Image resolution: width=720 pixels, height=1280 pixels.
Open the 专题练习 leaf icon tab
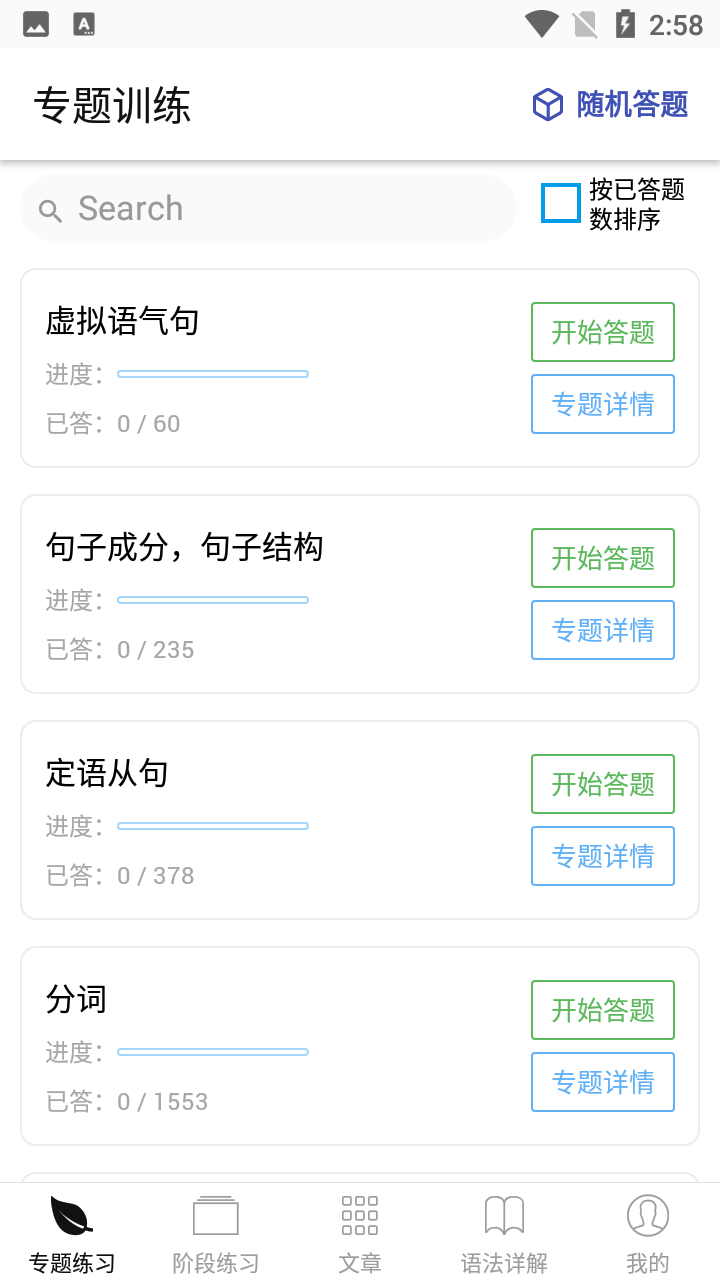[72, 1216]
